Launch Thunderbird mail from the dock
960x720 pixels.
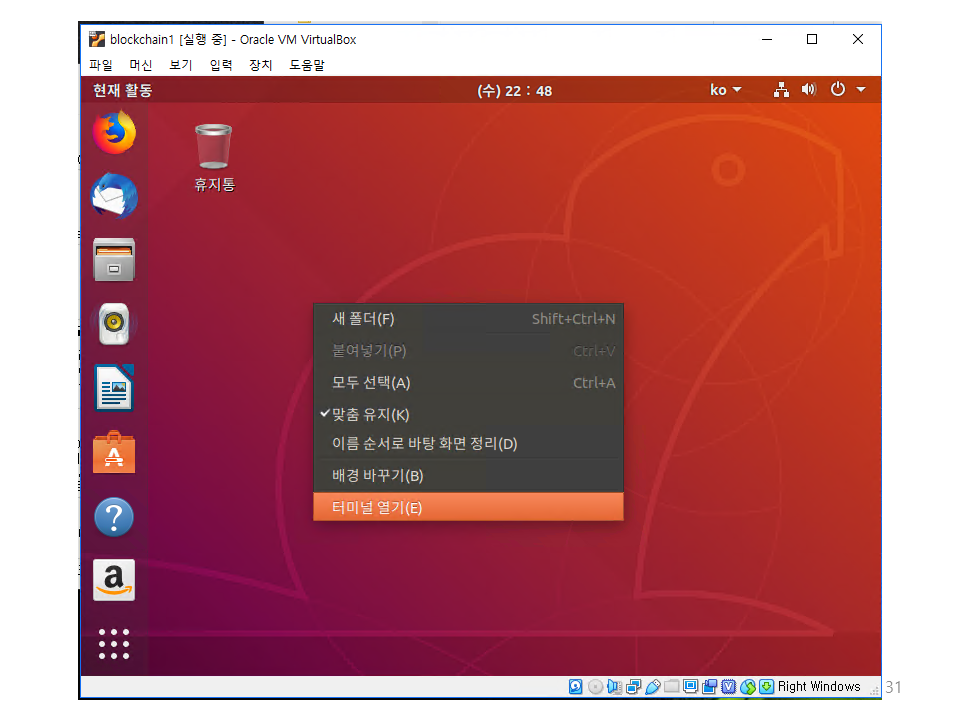pyautogui.click(x=114, y=196)
